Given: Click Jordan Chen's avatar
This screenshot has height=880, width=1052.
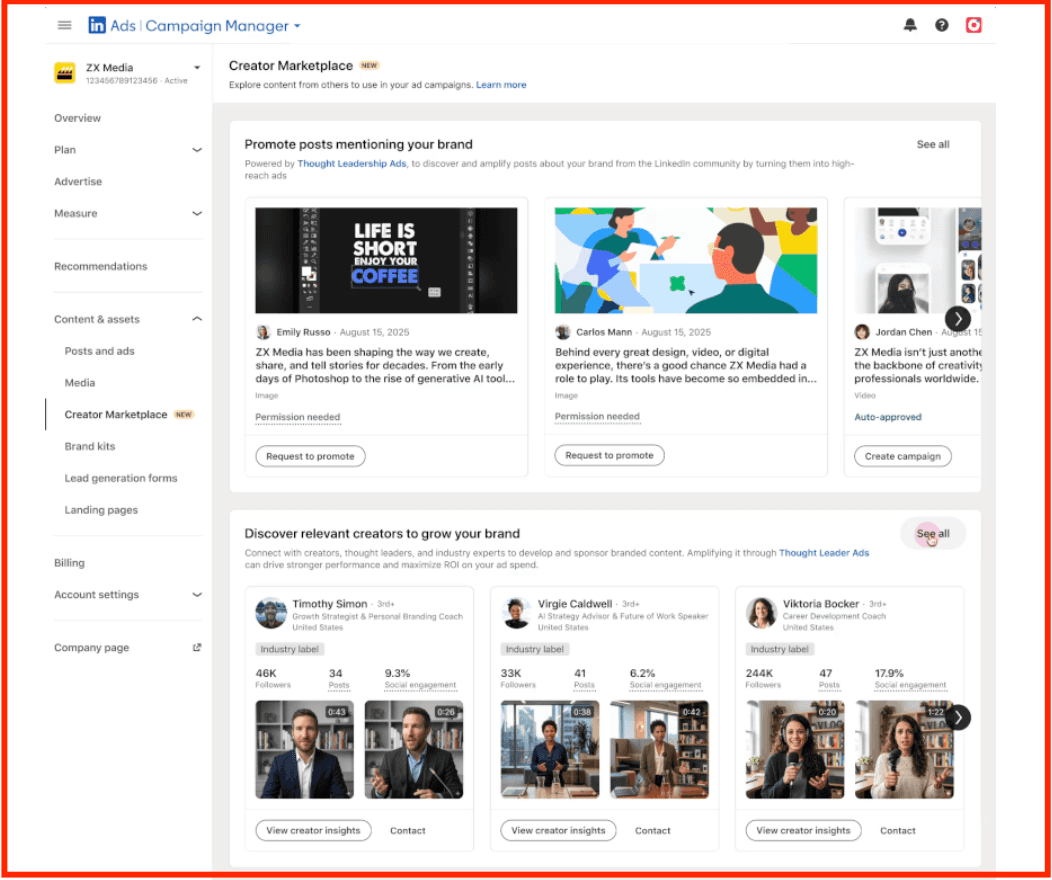Looking at the screenshot, I should point(861,332).
